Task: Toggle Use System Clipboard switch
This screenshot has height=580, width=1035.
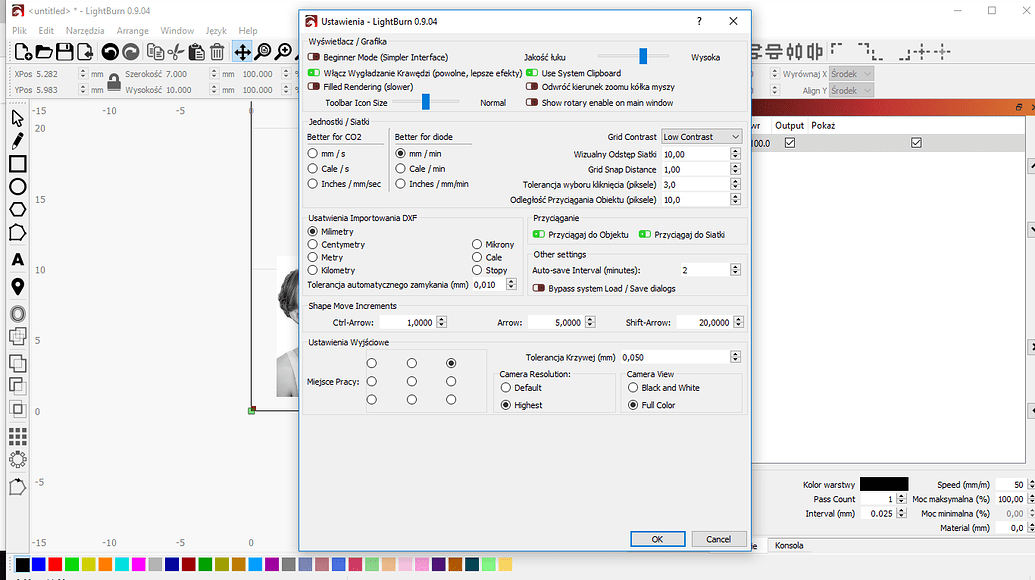Action: (x=532, y=73)
